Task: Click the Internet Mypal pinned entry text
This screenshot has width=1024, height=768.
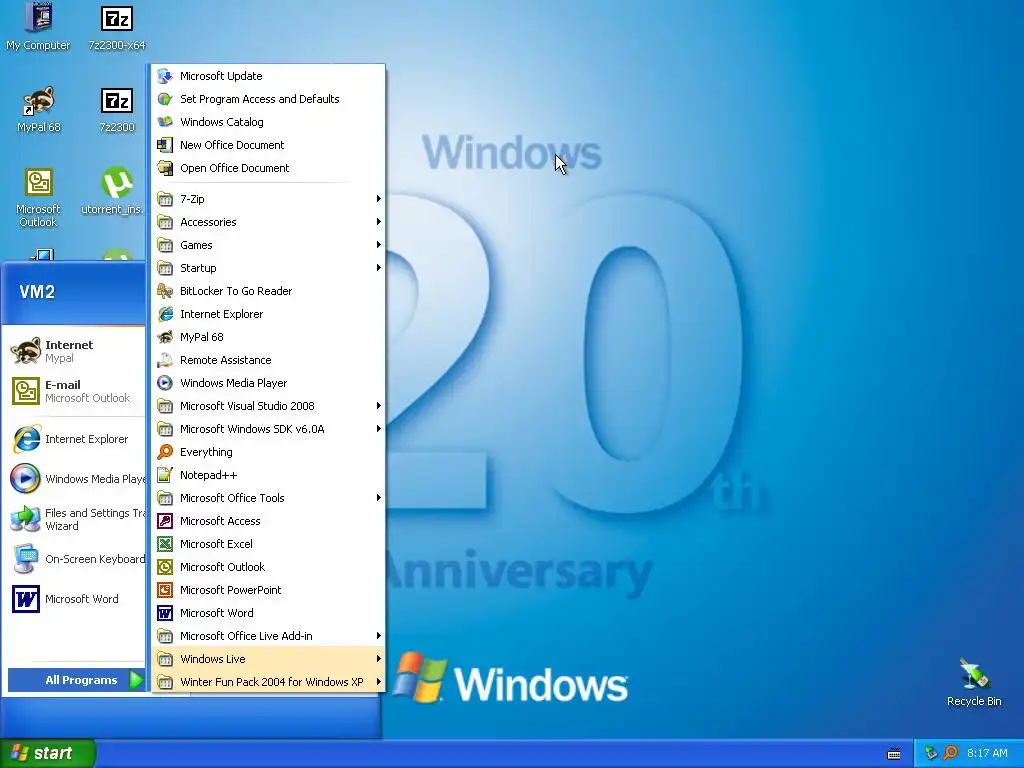Action: click(x=69, y=351)
